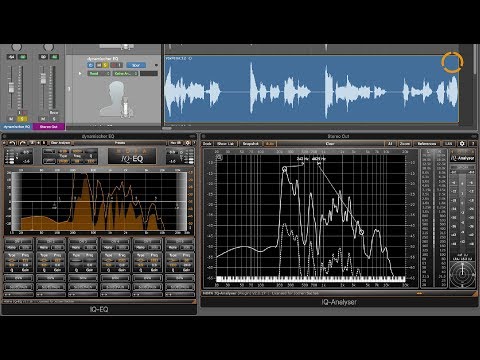This screenshot has height=360, width=480.
Task: Expand the track disclosure triangle beside Read
Action: (x=80, y=73)
